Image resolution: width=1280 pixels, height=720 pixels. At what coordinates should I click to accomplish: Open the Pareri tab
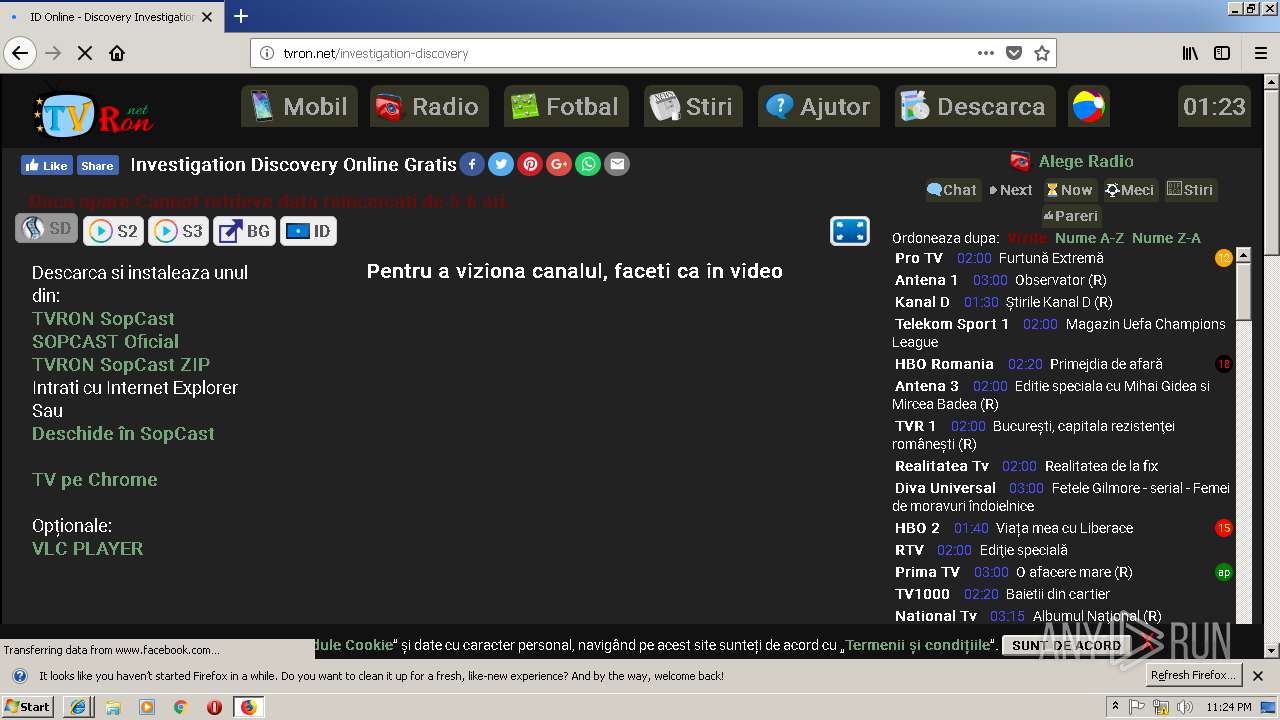[x=1070, y=216]
